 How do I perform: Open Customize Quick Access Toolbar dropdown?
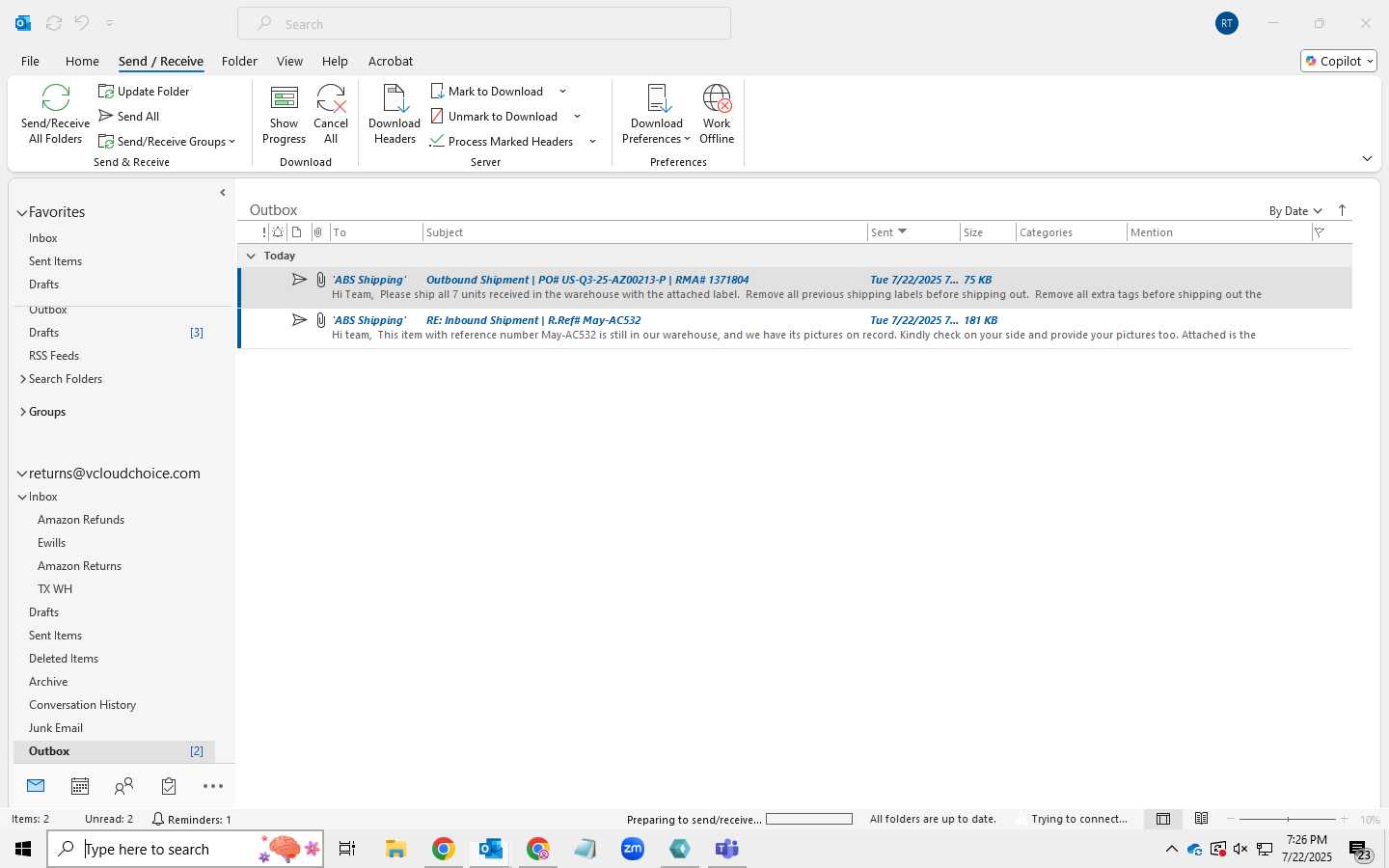pyautogui.click(x=109, y=23)
